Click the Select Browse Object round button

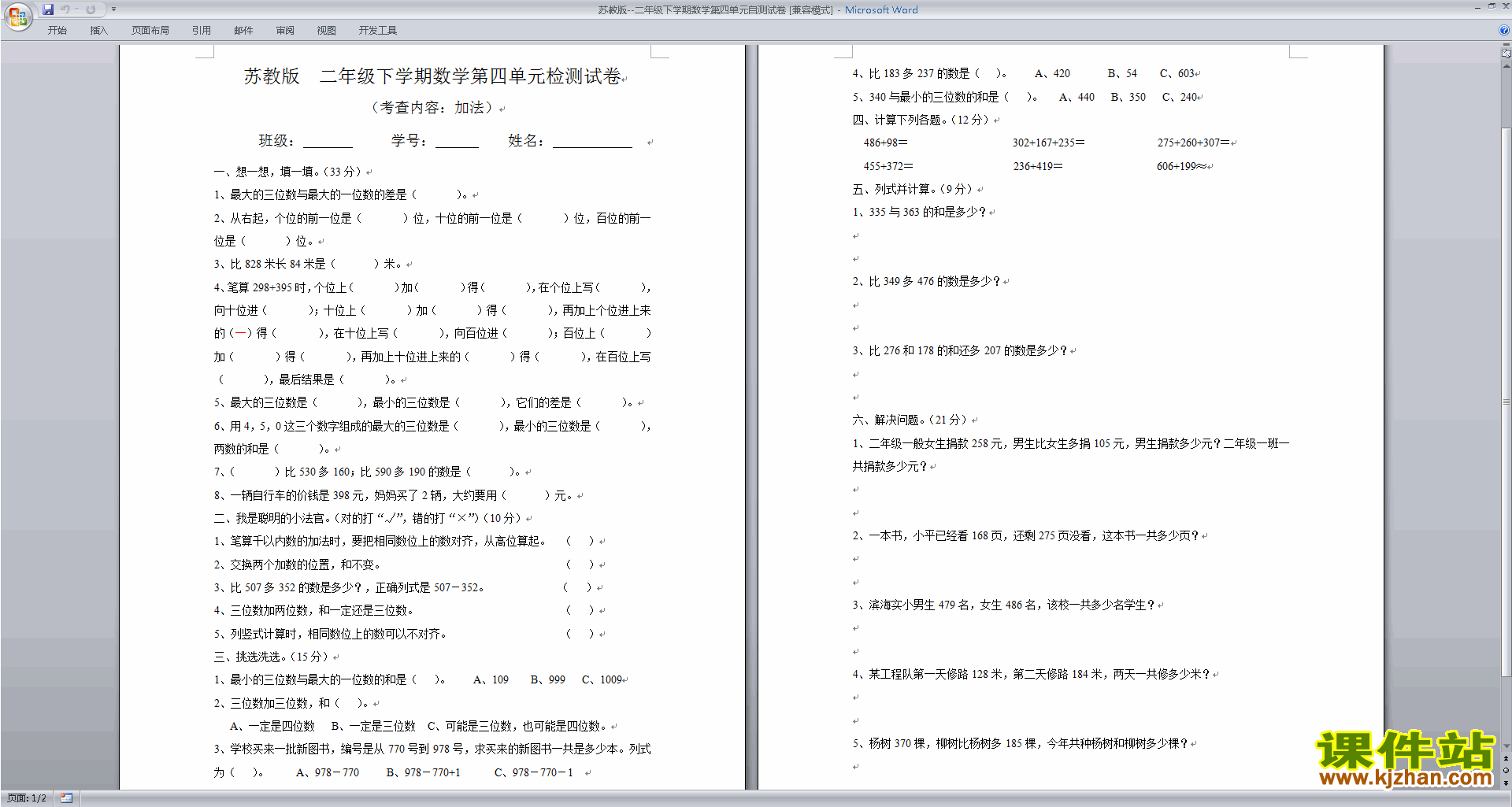1506,771
